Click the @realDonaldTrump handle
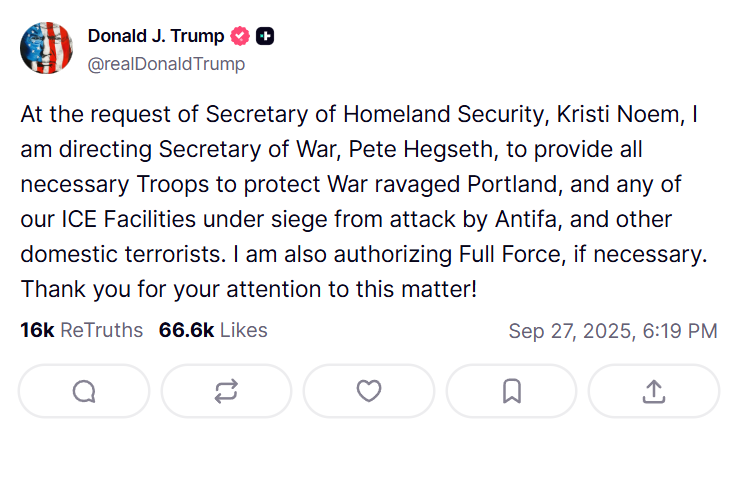 point(166,64)
